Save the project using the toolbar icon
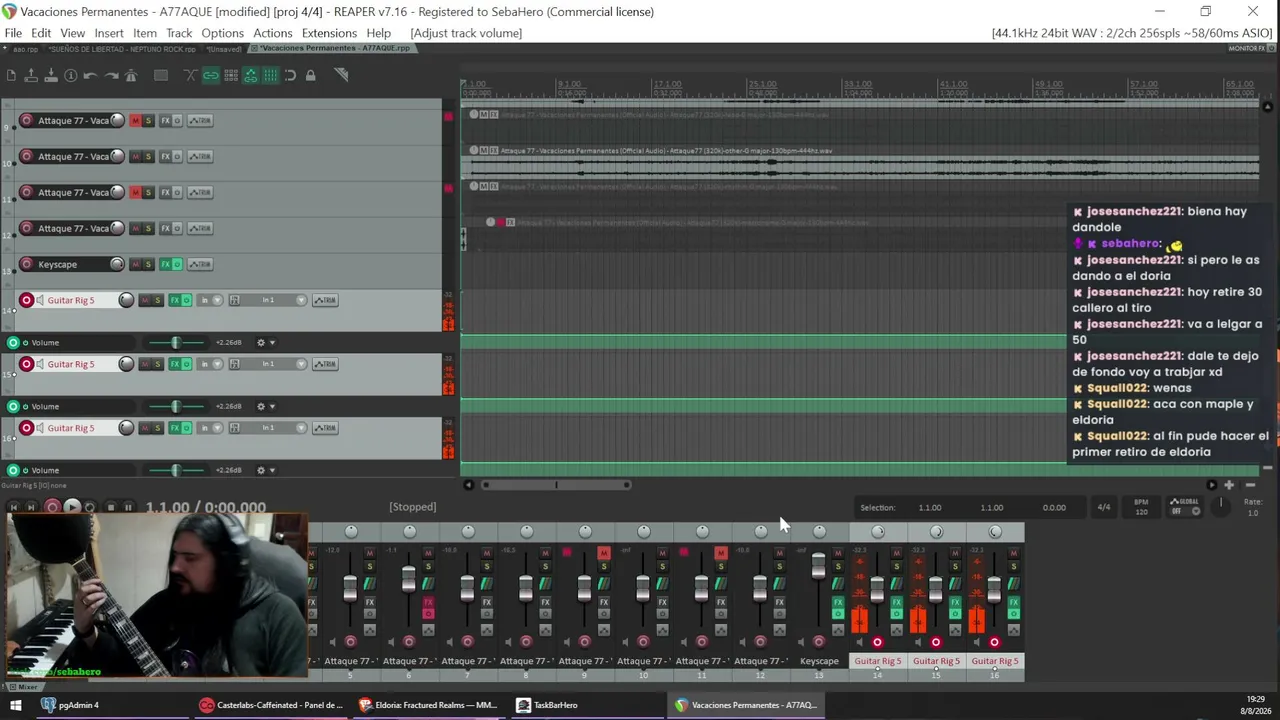1280x720 pixels. click(x=51, y=75)
